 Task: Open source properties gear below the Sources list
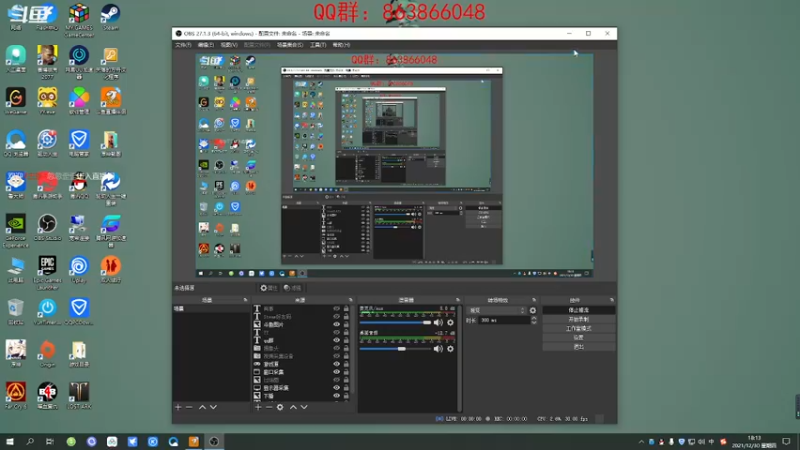point(280,407)
